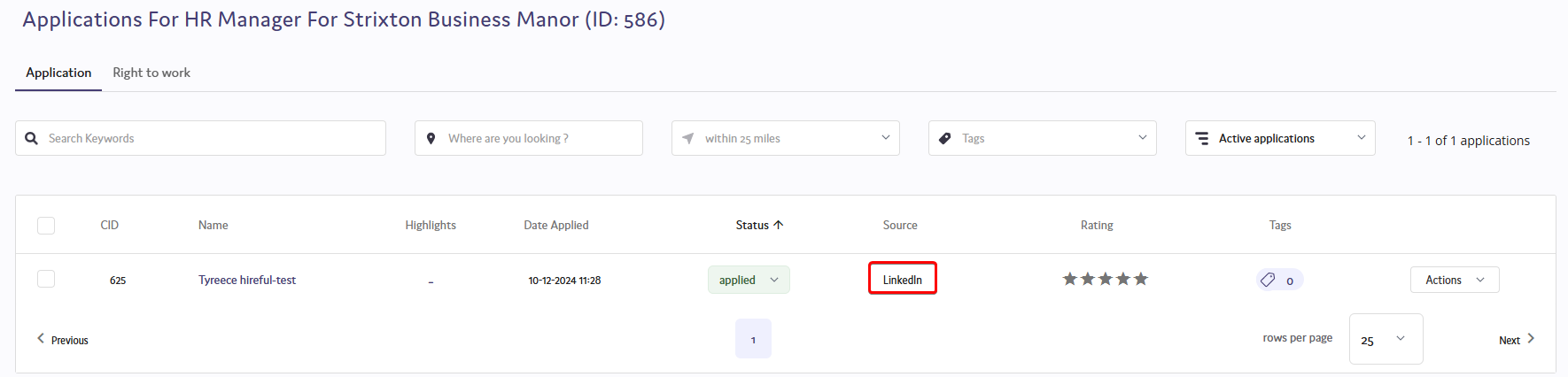Click the tag count badge for Tyreece
Screen dimensions: 1568x377
pos(1280,280)
